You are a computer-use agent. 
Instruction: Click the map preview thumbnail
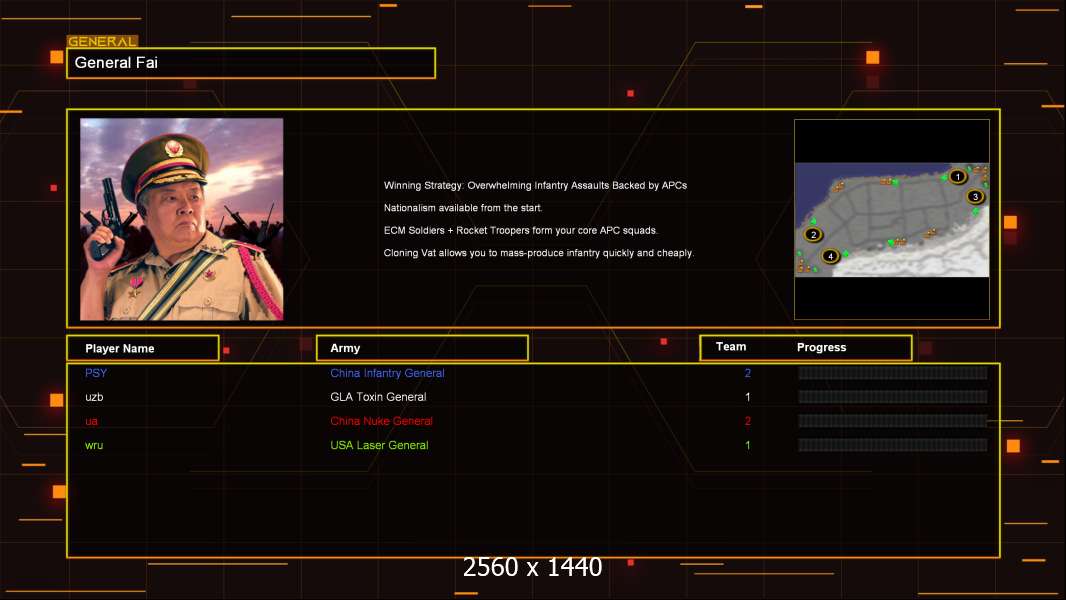[x=892, y=219]
